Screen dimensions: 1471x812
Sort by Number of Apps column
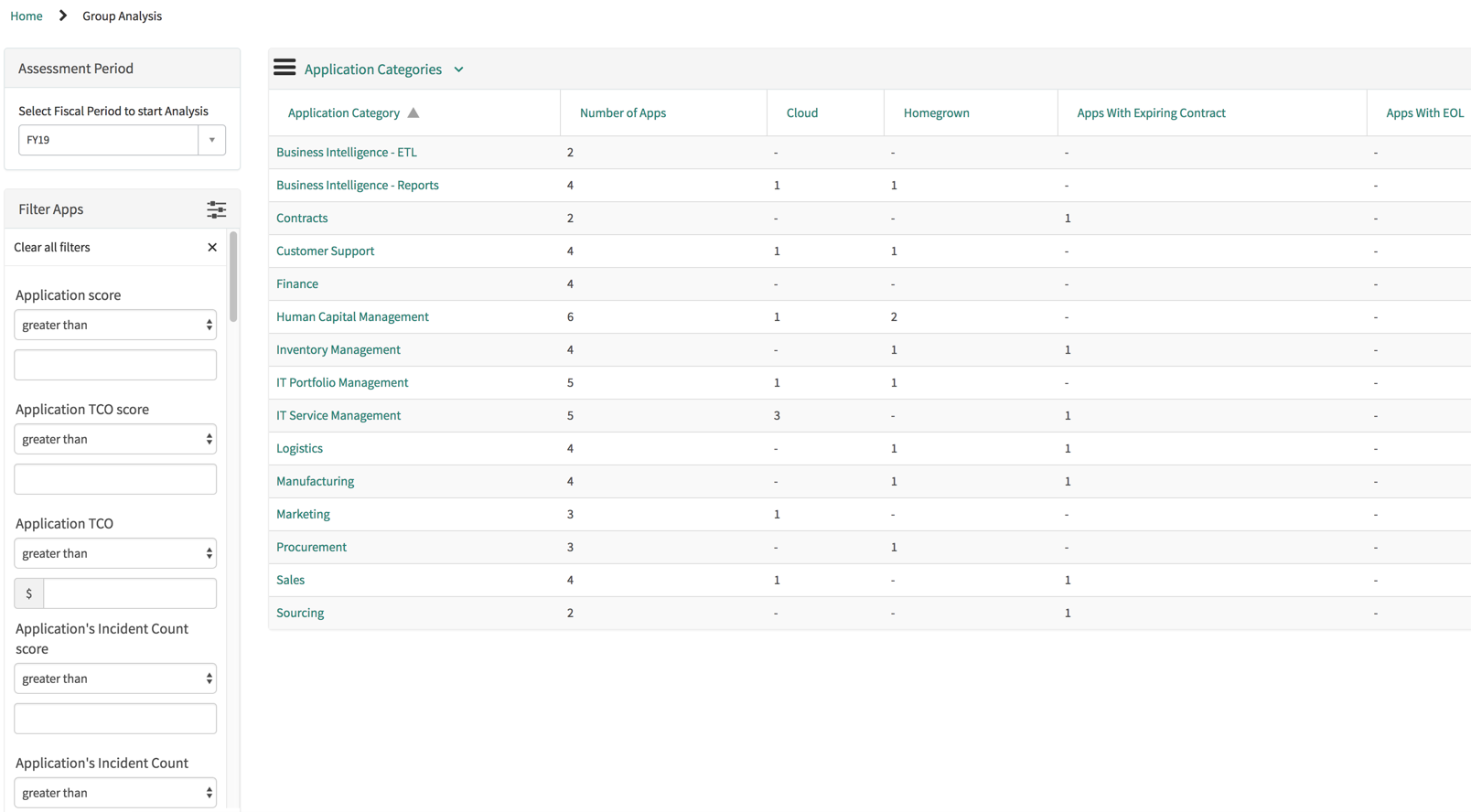click(x=623, y=113)
